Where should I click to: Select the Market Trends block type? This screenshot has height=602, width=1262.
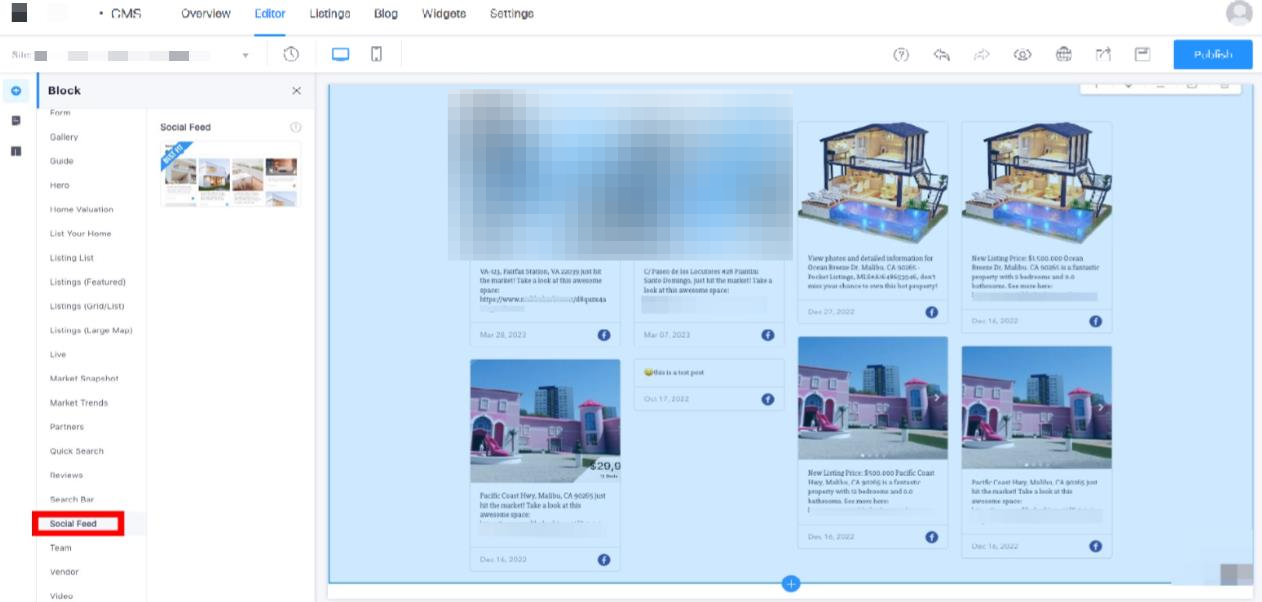click(79, 403)
